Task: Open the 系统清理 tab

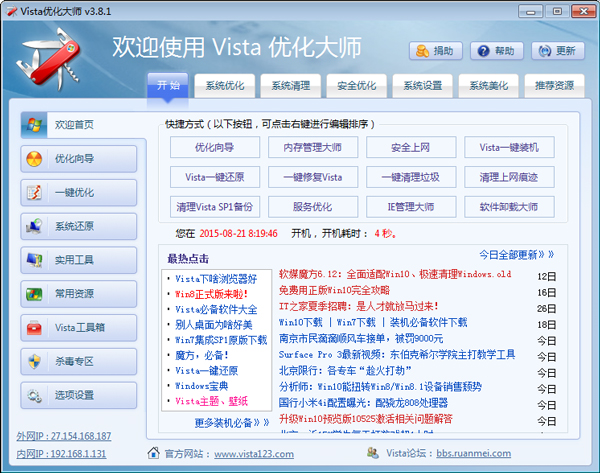Action: [290, 85]
